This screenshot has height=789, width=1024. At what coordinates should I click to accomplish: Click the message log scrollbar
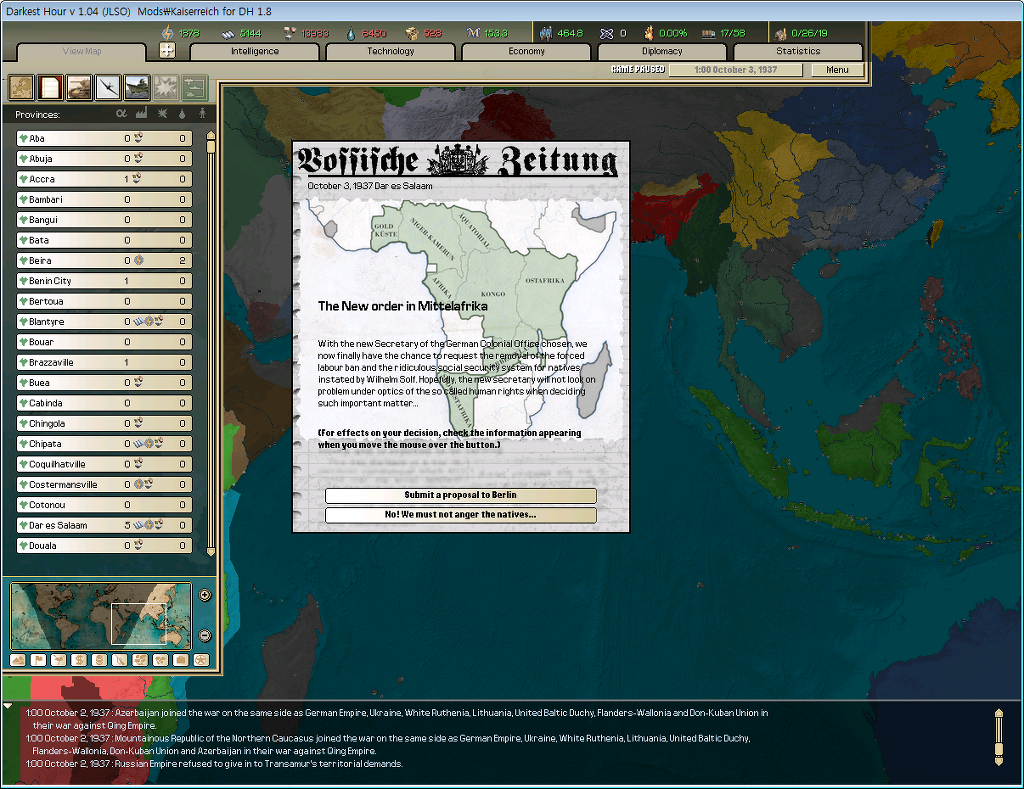(998, 737)
